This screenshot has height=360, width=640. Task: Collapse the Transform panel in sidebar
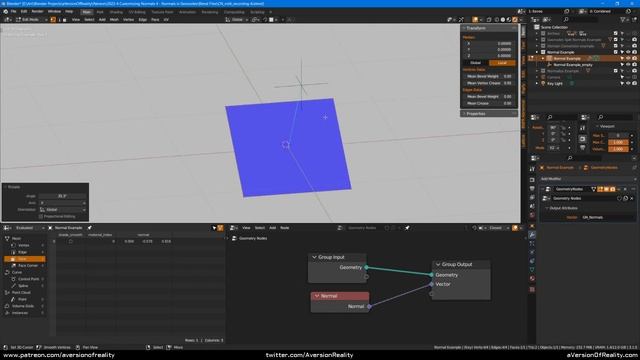point(476,28)
